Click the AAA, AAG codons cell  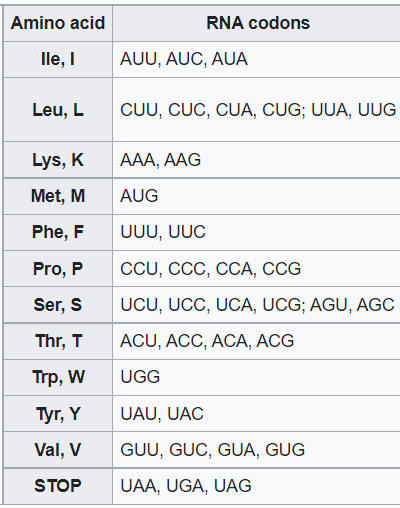(256, 160)
